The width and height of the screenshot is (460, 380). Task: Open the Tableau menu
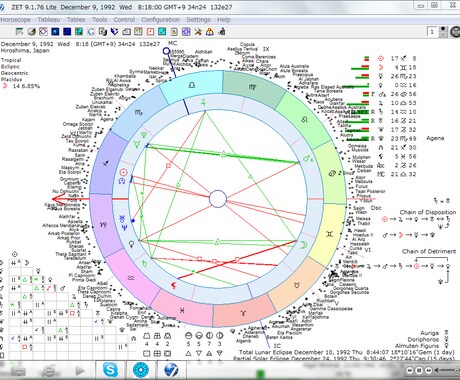(49, 20)
